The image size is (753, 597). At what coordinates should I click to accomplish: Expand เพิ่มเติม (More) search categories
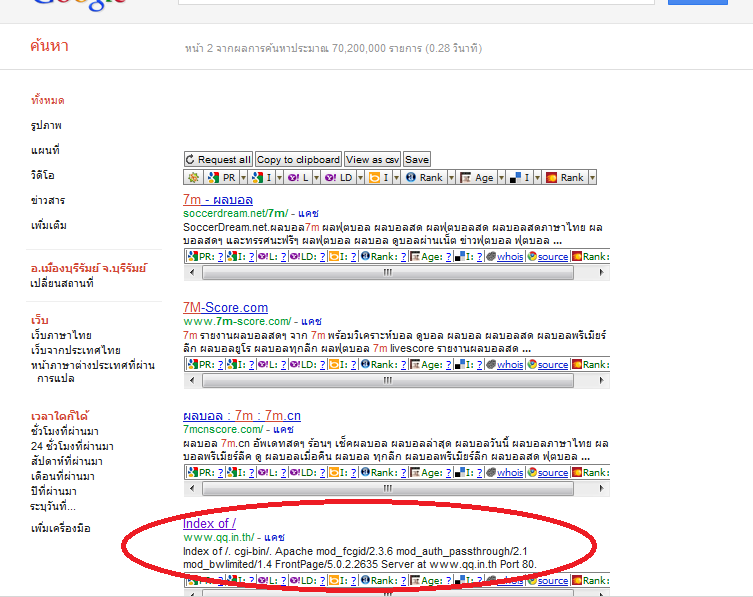pyautogui.click(x=49, y=225)
